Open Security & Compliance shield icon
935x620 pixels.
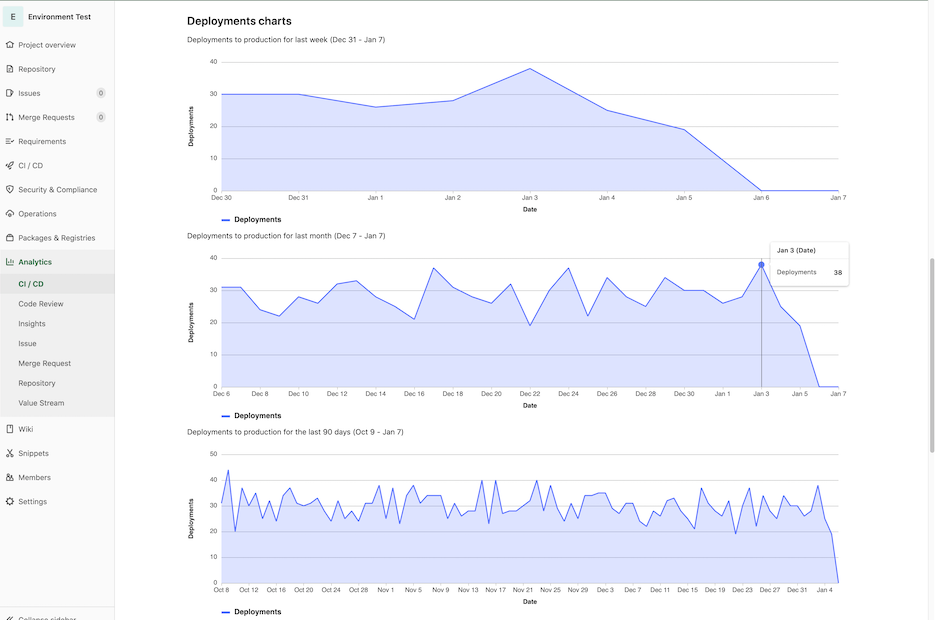click(x=10, y=189)
